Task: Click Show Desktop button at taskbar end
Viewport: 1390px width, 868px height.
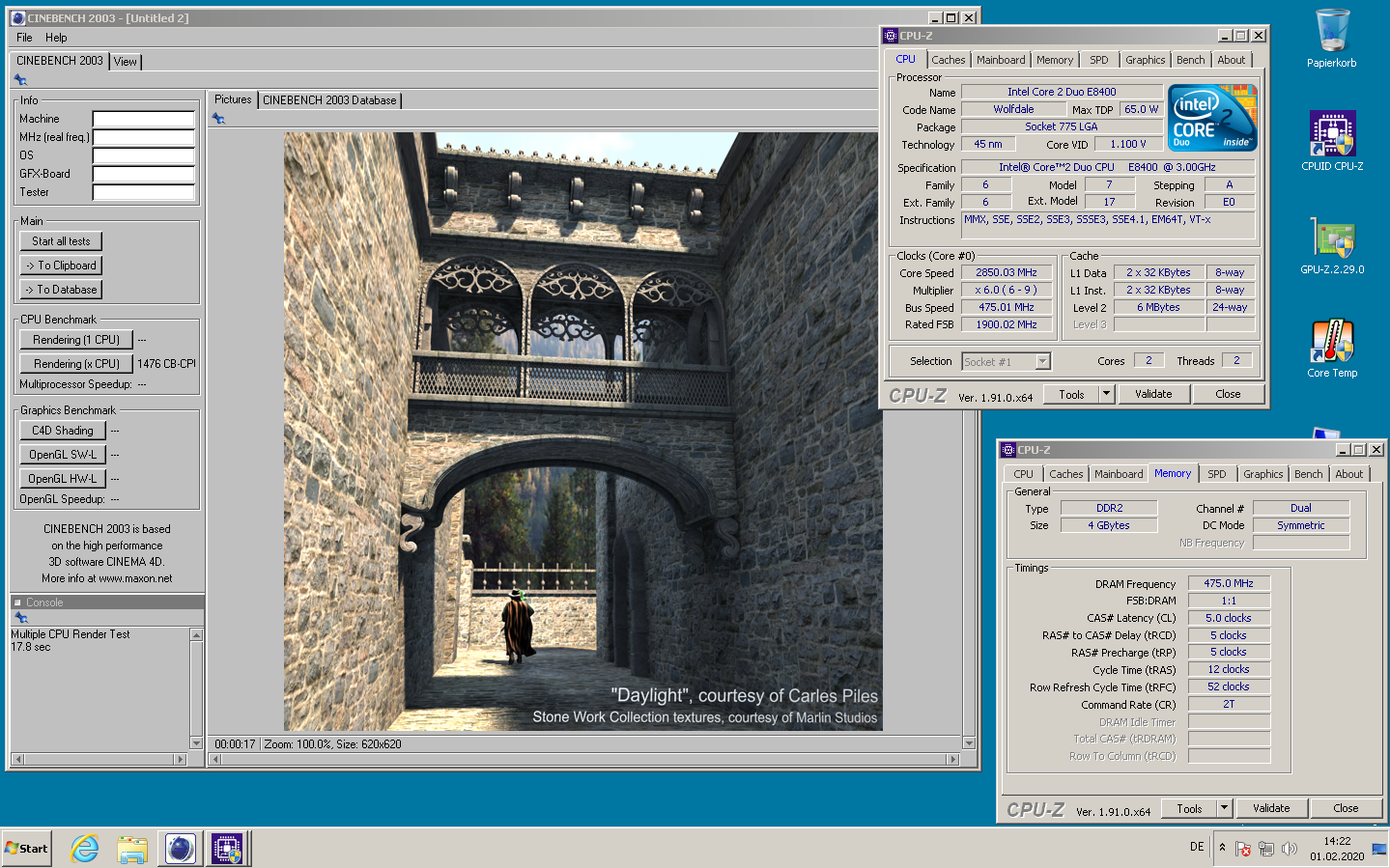Action: [1379, 849]
